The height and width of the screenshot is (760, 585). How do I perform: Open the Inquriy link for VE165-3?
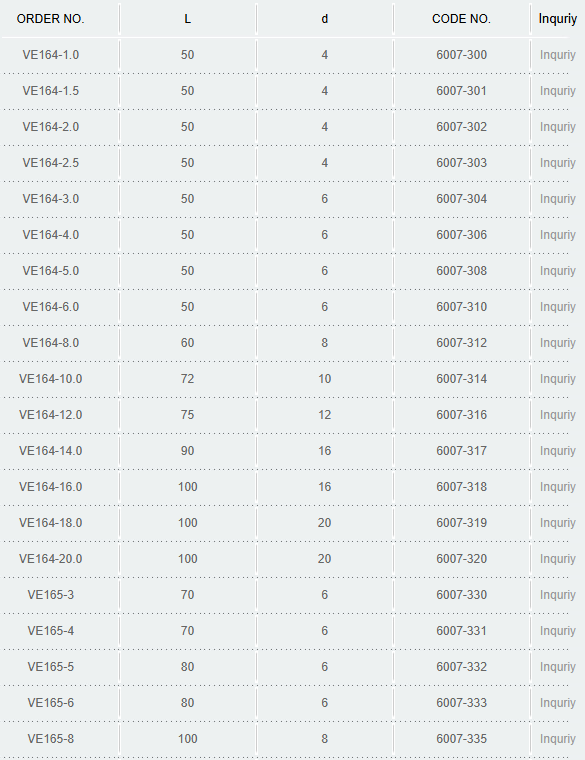[x=557, y=595]
